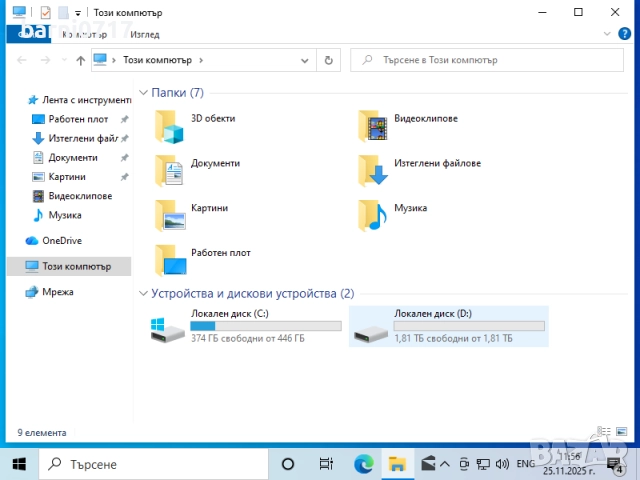This screenshot has width=640, height=480.
Task: Click the Локален диск (D:) capacity bar
Action: (x=469, y=326)
